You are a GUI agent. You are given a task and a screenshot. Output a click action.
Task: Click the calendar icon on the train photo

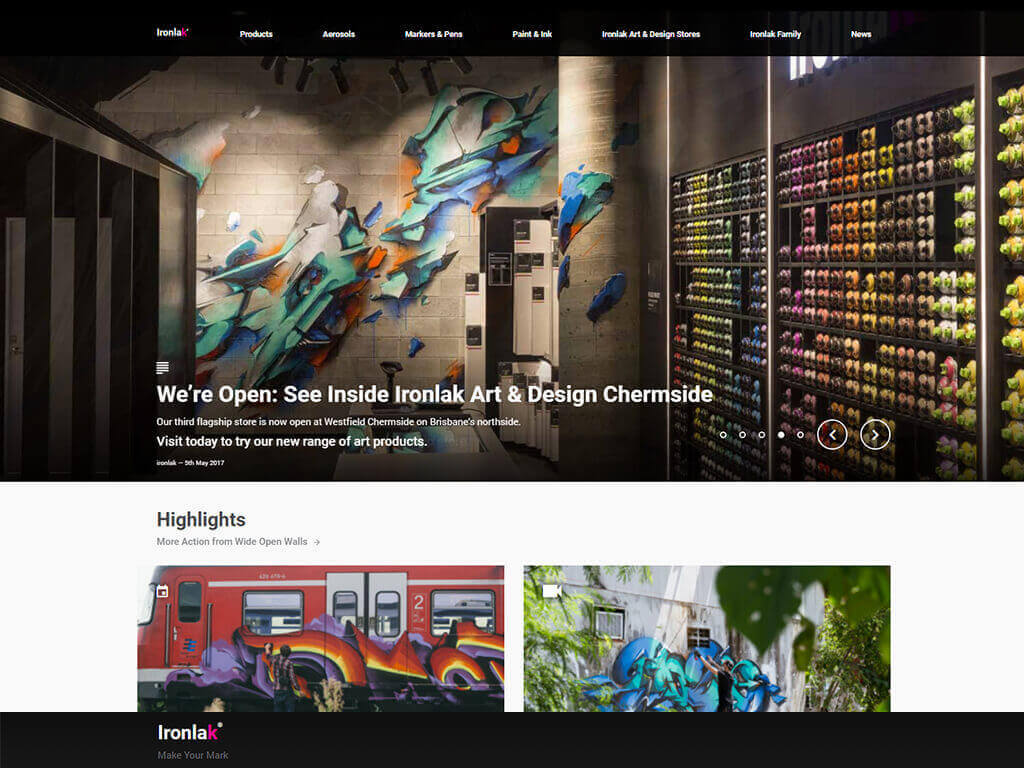point(163,591)
